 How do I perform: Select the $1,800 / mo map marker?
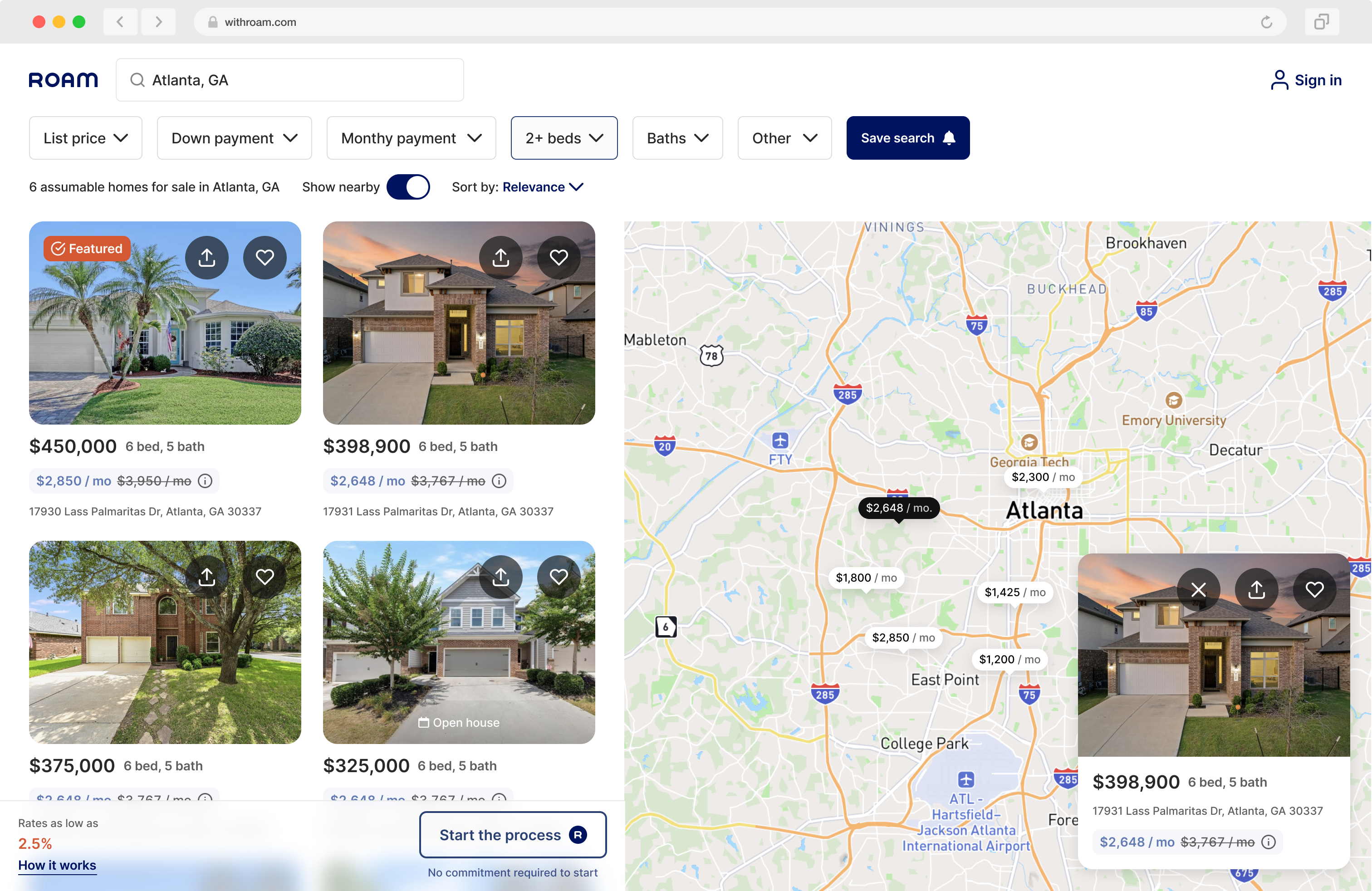pos(866,578)
